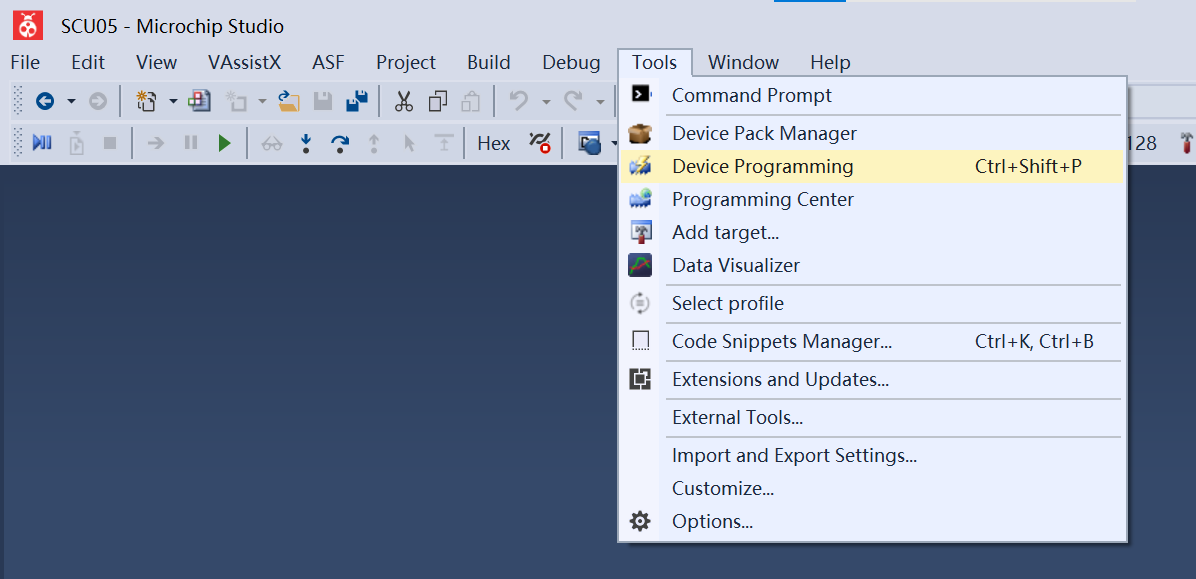
Task: Select Device Programming from Tools menu
Action: point(762,166)
